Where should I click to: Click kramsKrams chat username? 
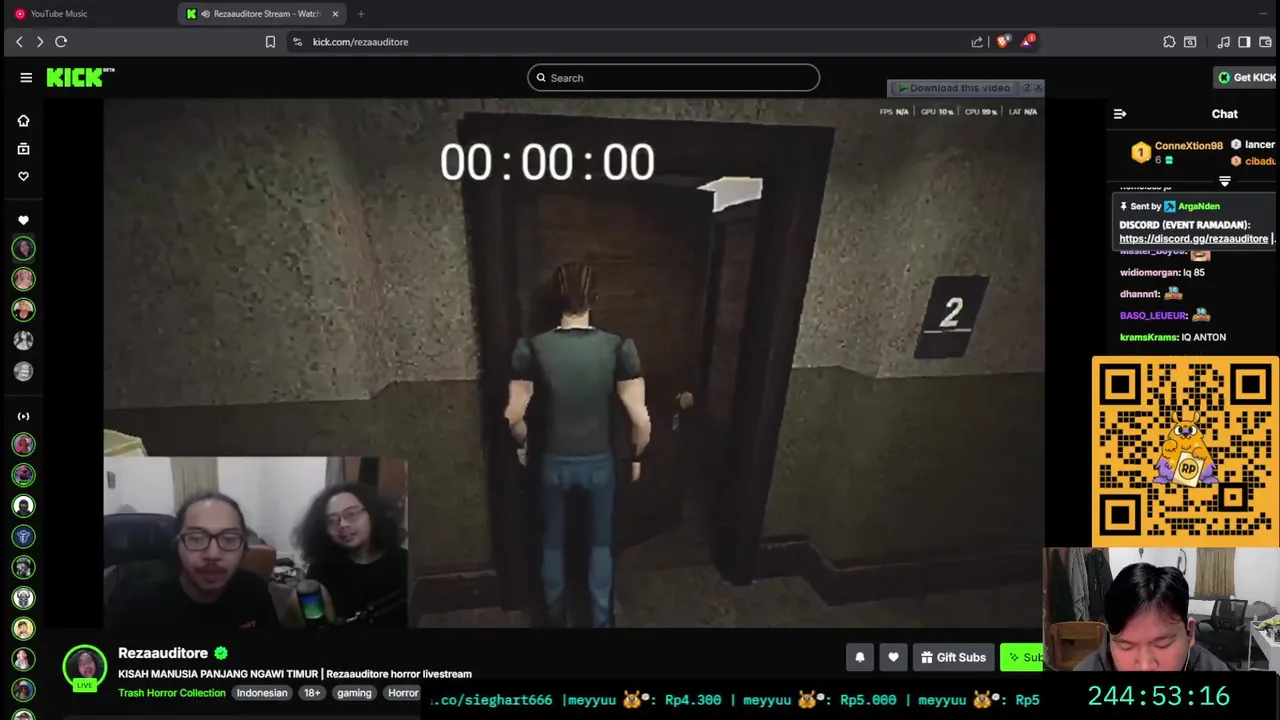[1149, 337]
